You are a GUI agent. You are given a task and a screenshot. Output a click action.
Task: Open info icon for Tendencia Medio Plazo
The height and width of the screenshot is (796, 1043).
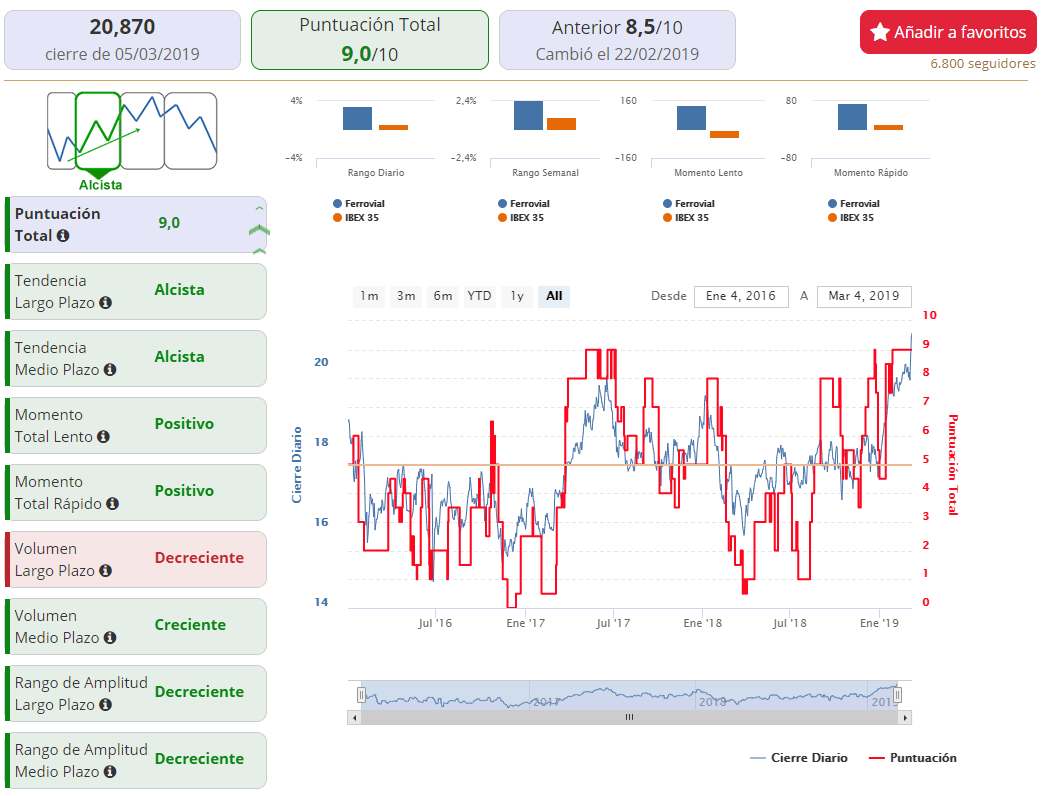tap(110, 370)
